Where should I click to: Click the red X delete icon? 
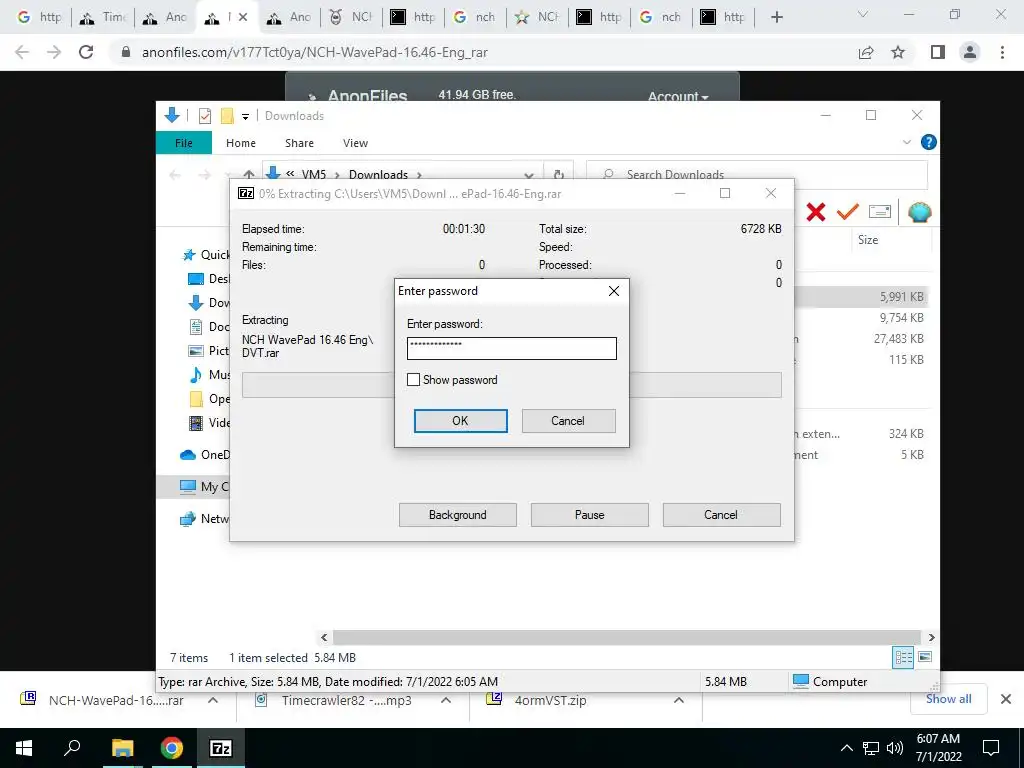pos(816,212)
